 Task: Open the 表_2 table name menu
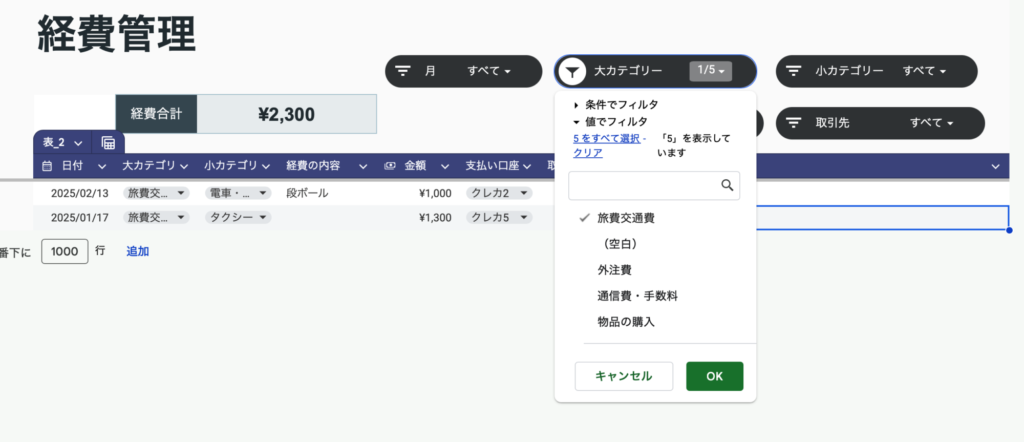pos(77,143)
